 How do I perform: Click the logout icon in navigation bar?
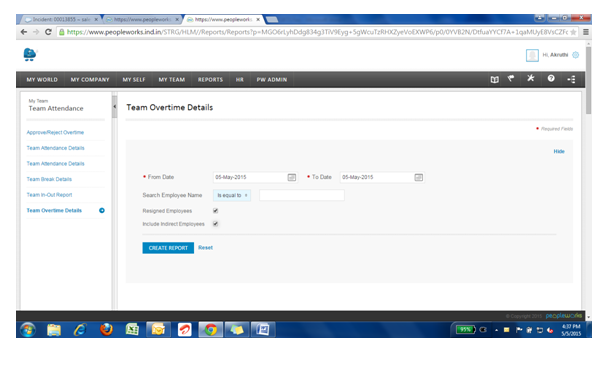coord(571,79)
